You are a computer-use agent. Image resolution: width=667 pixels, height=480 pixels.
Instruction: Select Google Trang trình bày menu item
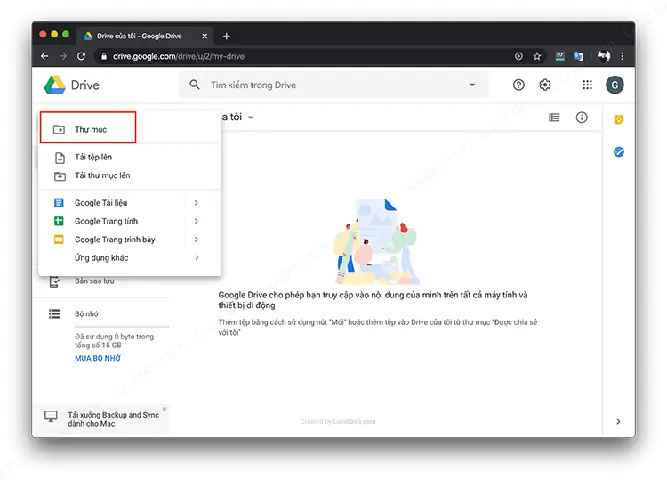tap(130, 239)
